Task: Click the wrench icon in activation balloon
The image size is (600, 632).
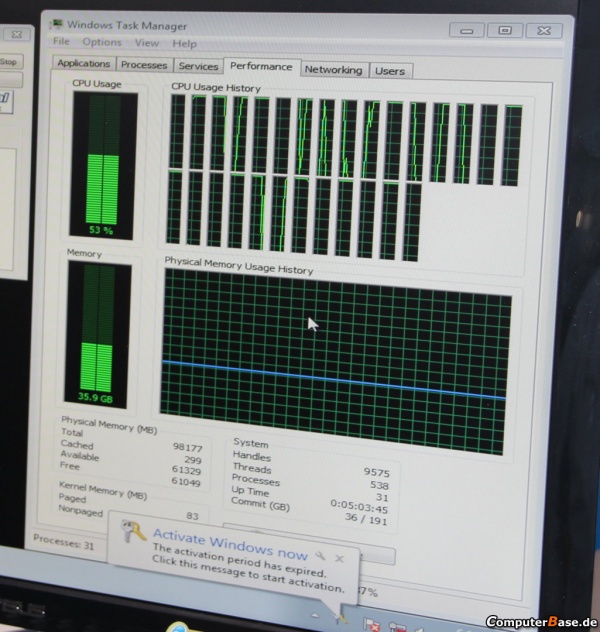Action: click(321, 556)
